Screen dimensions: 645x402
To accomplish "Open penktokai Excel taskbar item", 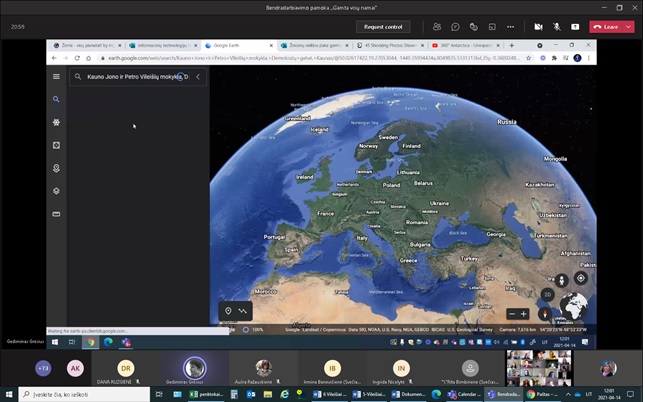I will [206, 394].
